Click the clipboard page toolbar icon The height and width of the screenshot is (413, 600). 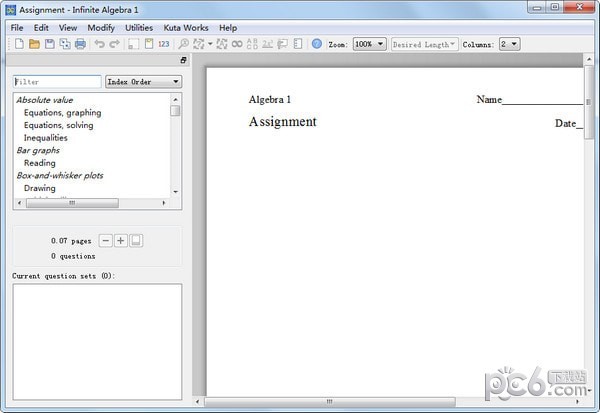pyautogui.click(x=149, y=44)
